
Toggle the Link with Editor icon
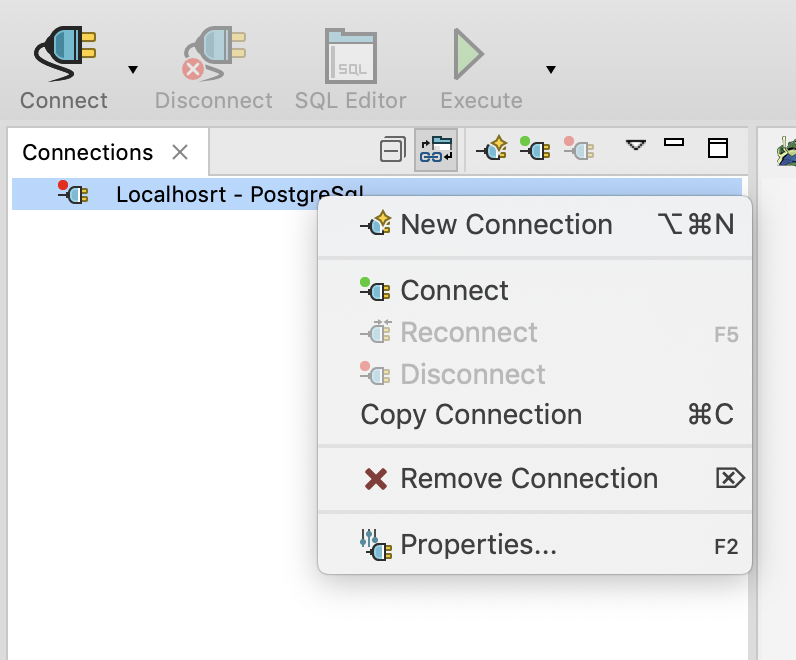pyautogui.click(x=436, y=151)
